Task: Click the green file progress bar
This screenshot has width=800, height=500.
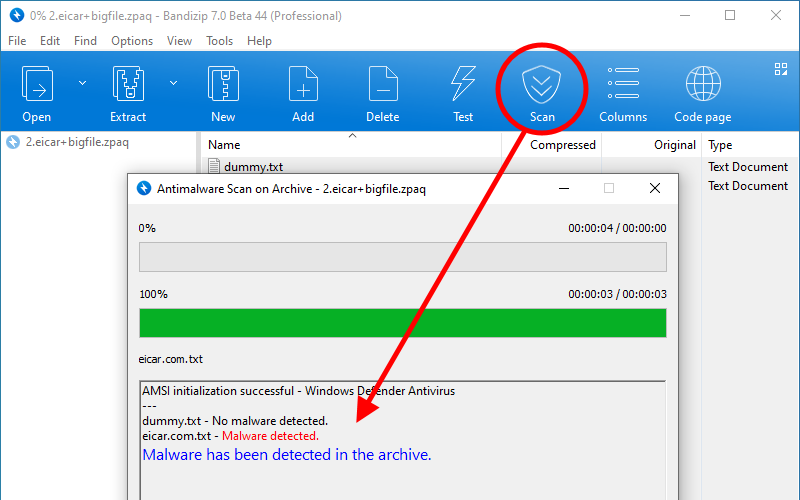Action: pyautogui.click(x=402, y=323)
